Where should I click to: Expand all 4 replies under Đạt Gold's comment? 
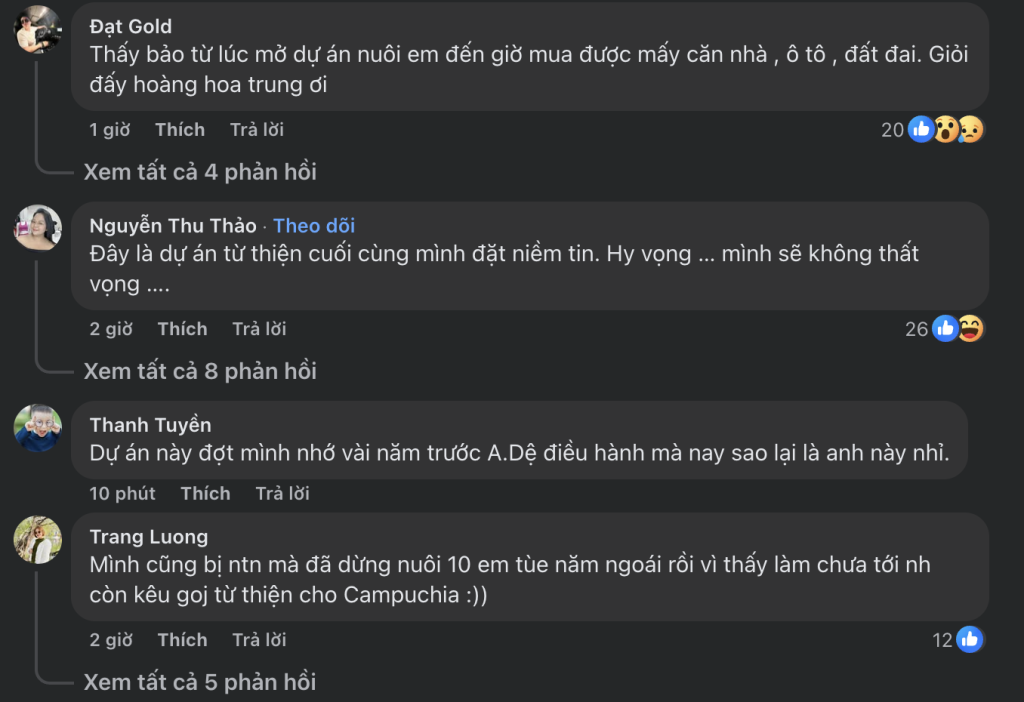(x=199, y=171)
